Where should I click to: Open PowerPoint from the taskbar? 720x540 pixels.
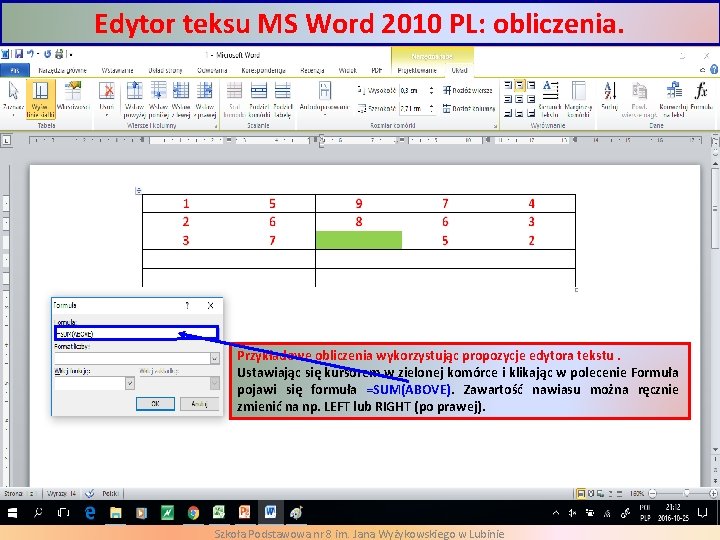pyautogui.click(x=244, y=512)
